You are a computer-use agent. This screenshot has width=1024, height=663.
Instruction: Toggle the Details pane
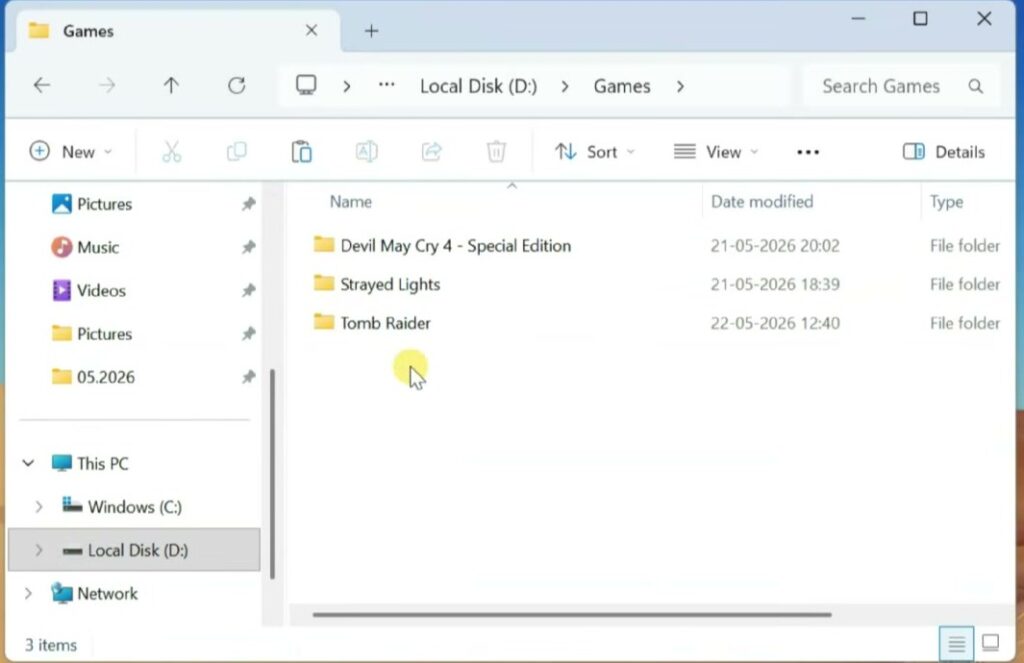point(943,152)
